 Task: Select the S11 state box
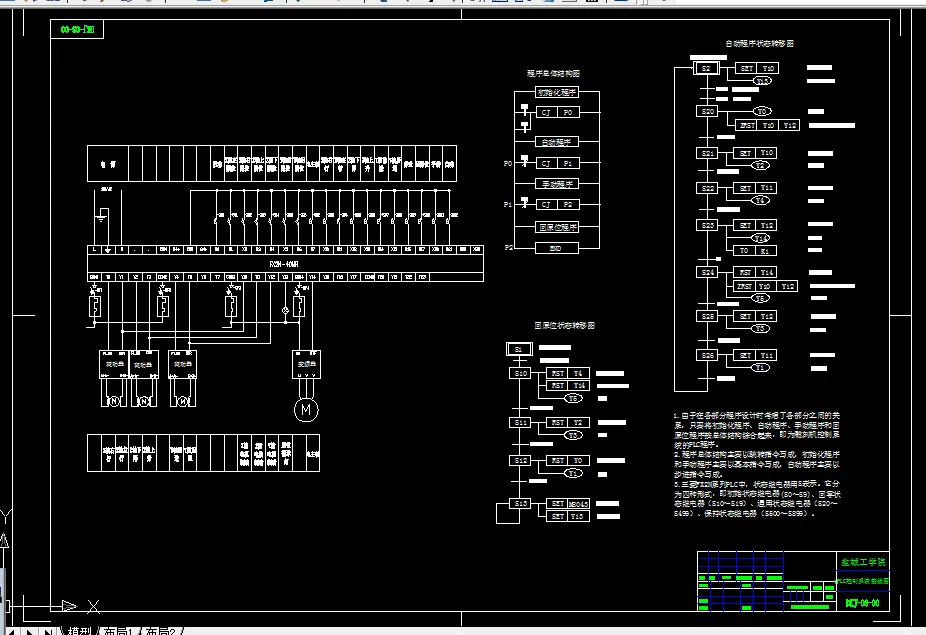tap(520, 423)
